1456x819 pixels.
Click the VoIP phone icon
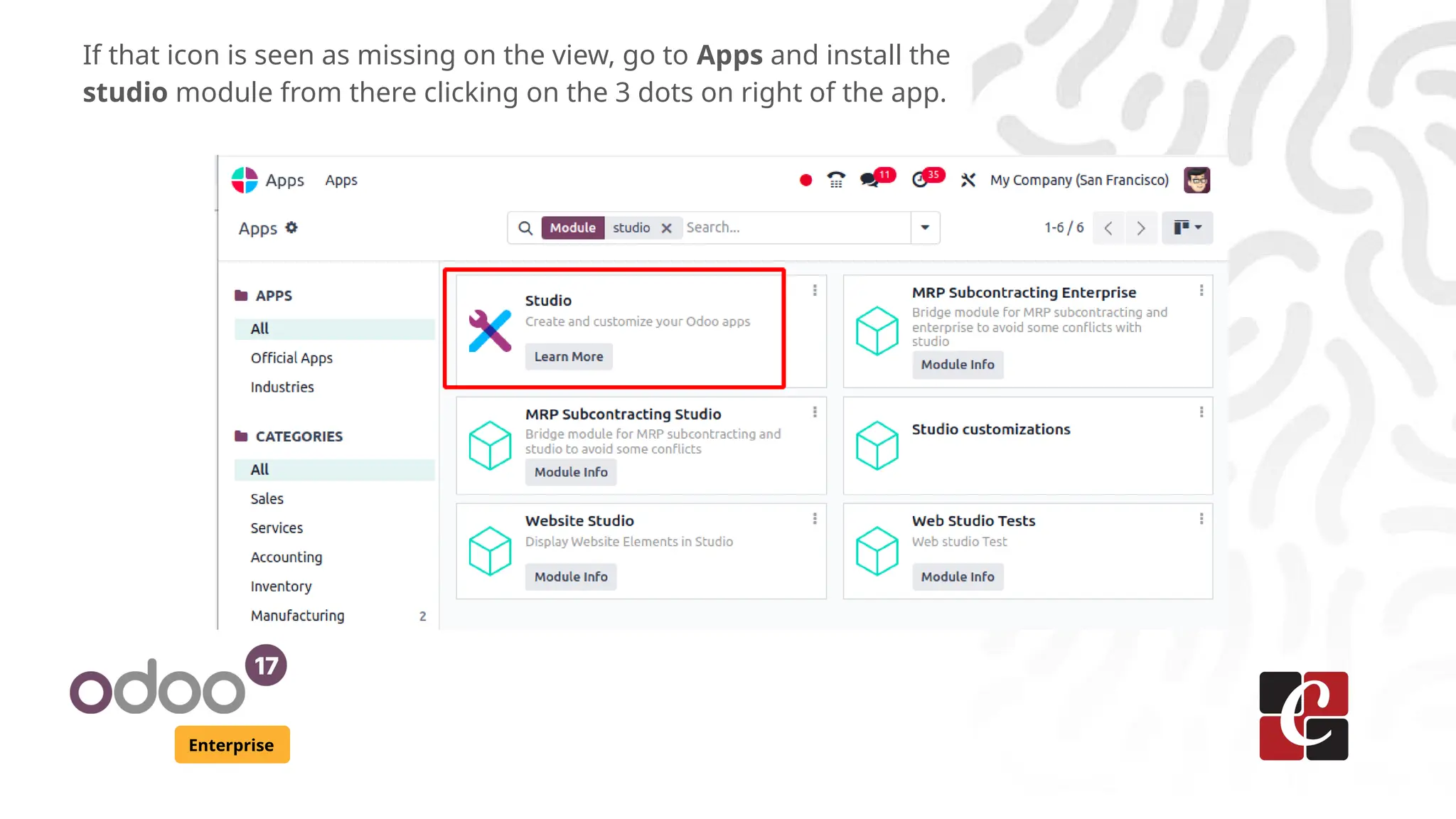click(x=836, y=181)
